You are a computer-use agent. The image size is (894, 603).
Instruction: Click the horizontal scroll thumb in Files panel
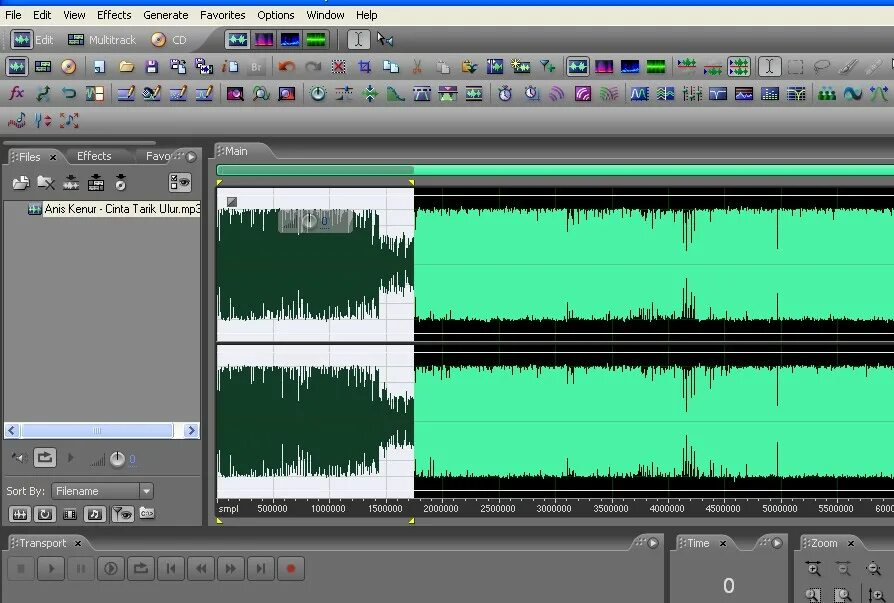tap(97, 430)
